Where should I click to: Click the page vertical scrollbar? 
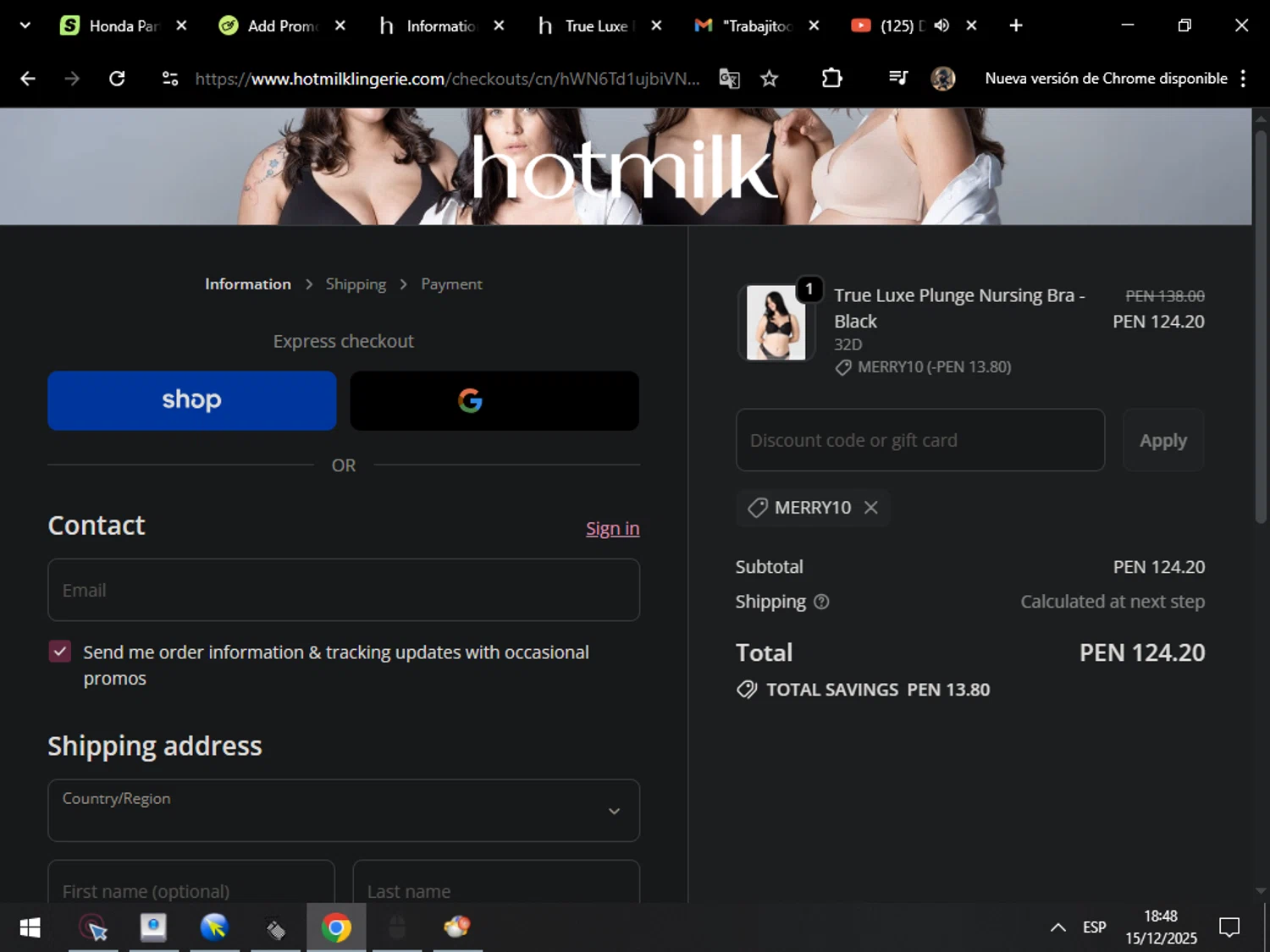coord(1261,326)
